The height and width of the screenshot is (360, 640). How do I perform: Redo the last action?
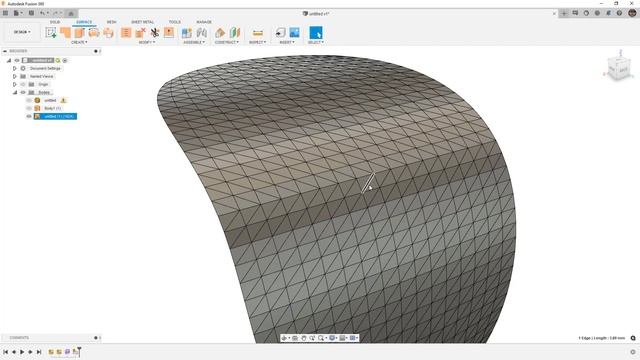[56, 13]
